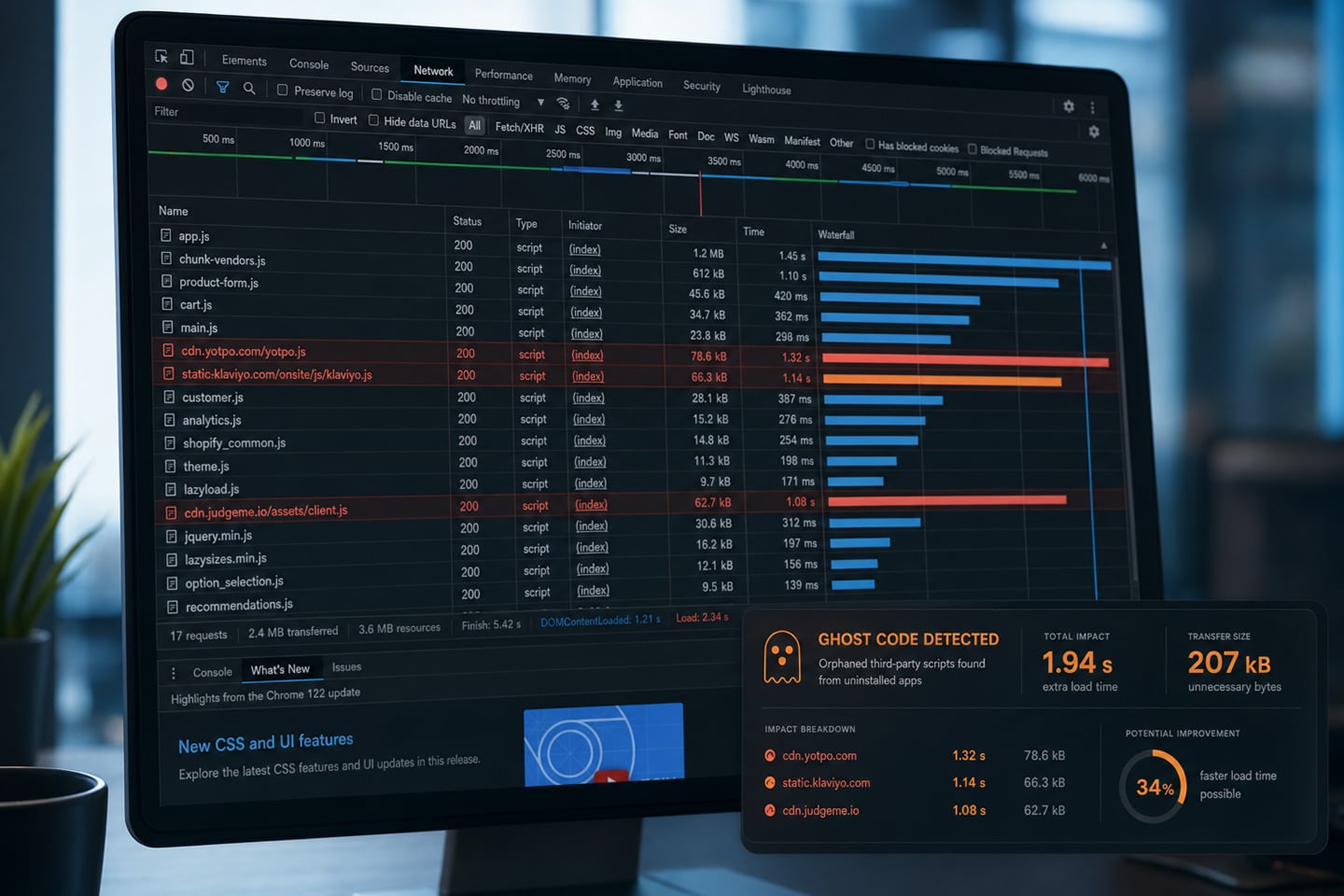Open the drawer three-dot menu beside Console
1344x896 pixels.
tap(173, 673)
